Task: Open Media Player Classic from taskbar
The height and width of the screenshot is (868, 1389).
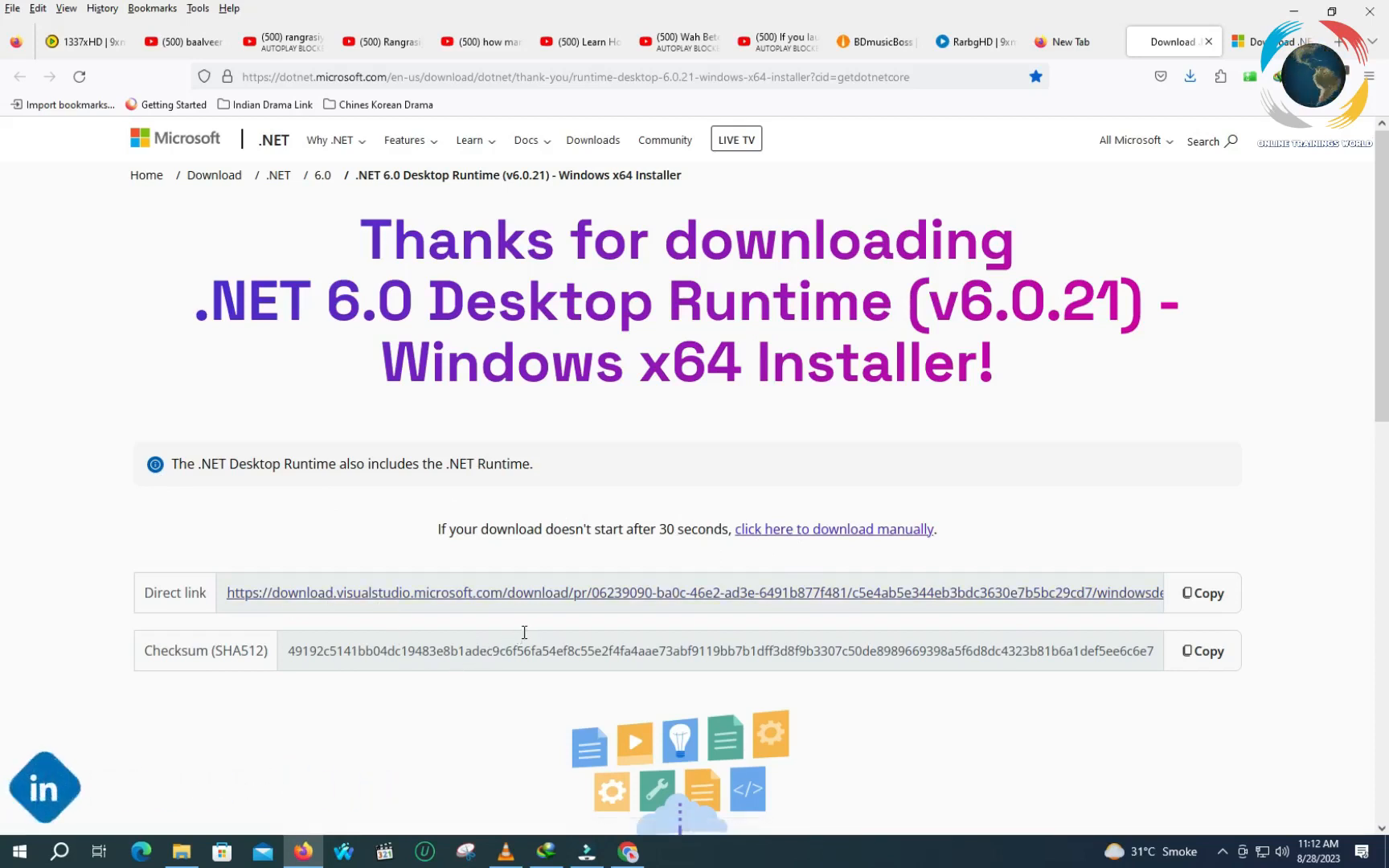Action: coord(384,851)
